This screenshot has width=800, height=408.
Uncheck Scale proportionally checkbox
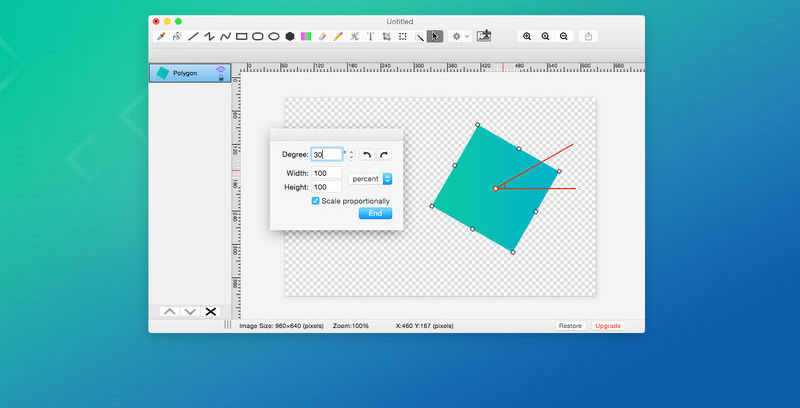(x=316, y=201)
